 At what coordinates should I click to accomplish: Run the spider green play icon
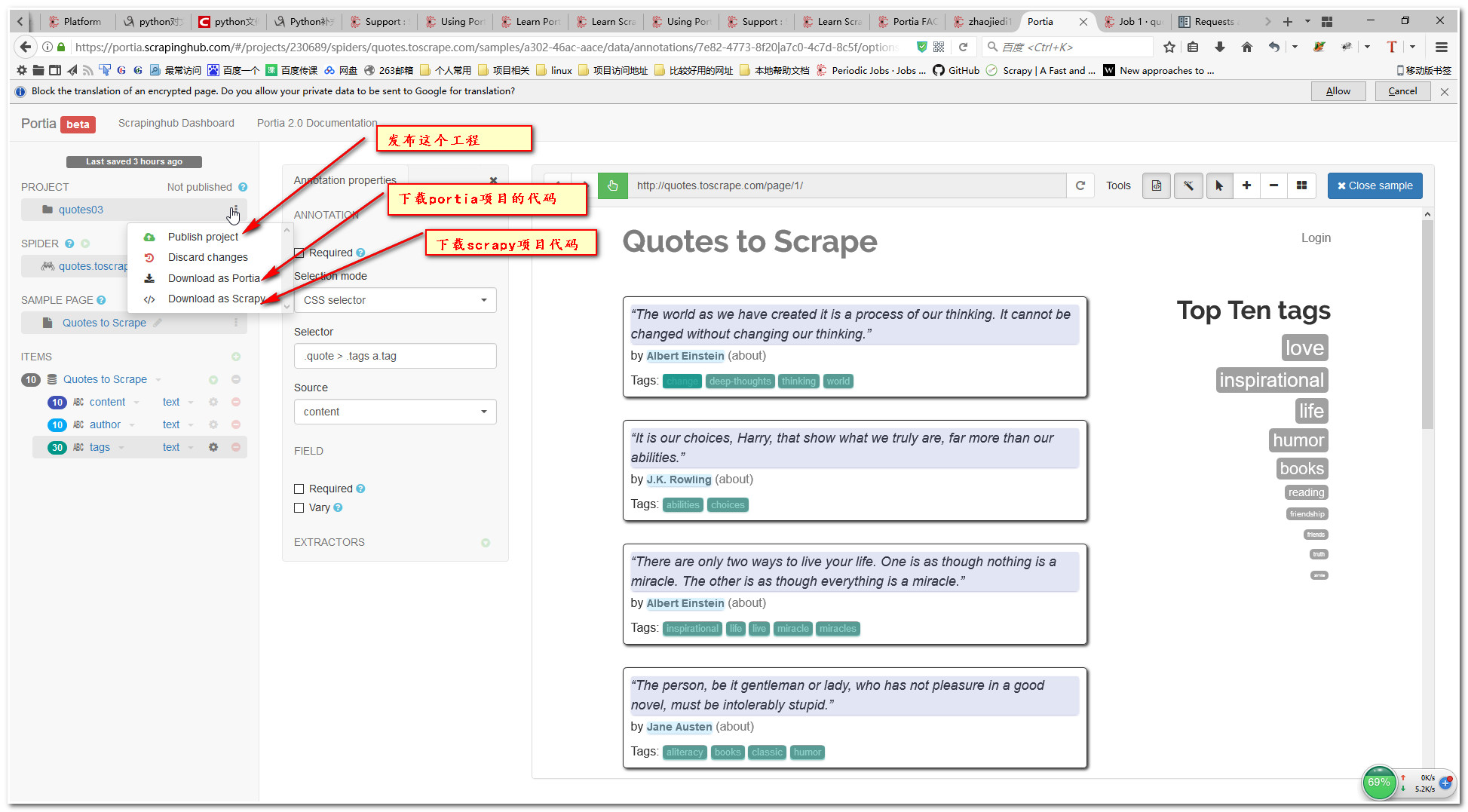click(85, 244)
